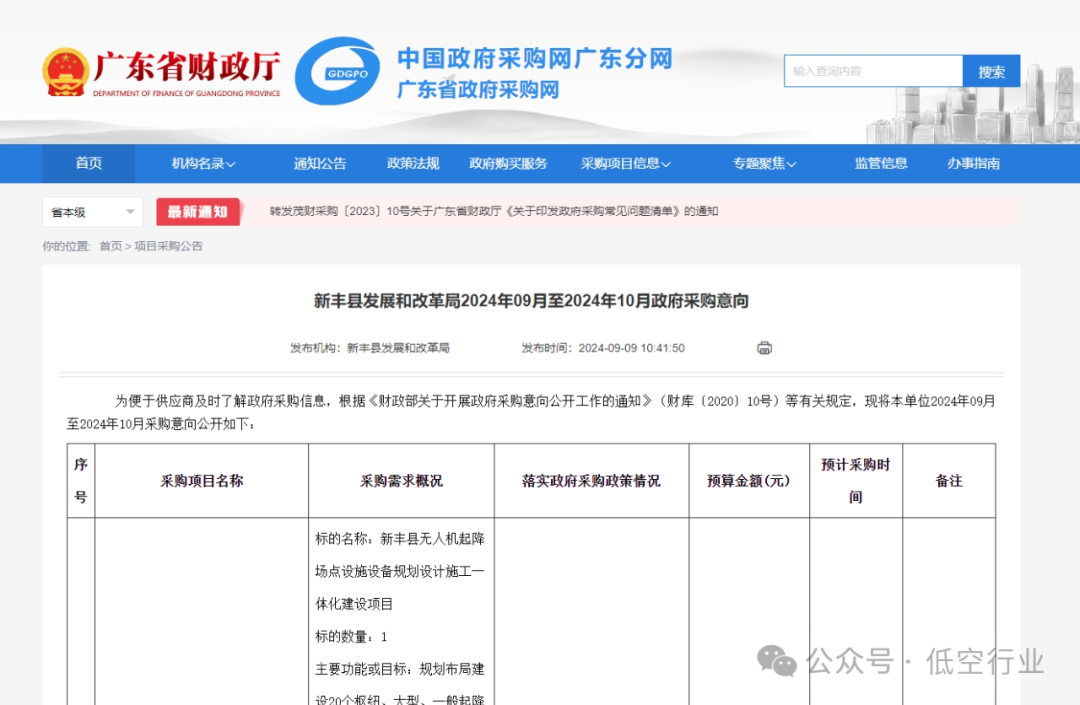The width and height of the screenshot is (1080, 705).
Task: Click the 落实政府采购政策情况 column header
Action: [592, 481]
